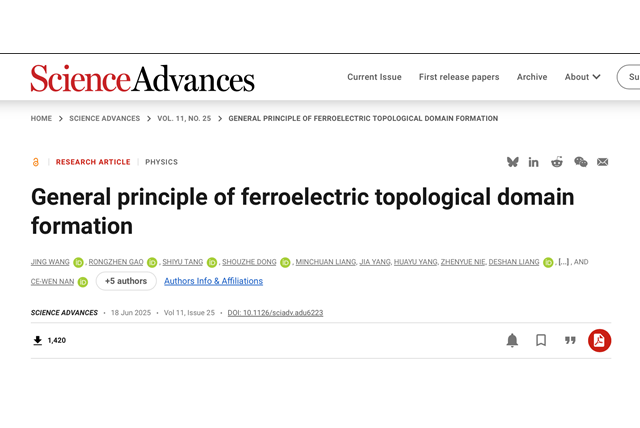Share article on Bluesky
Viewport: 640px width, 428px height.
click(513, 162)
